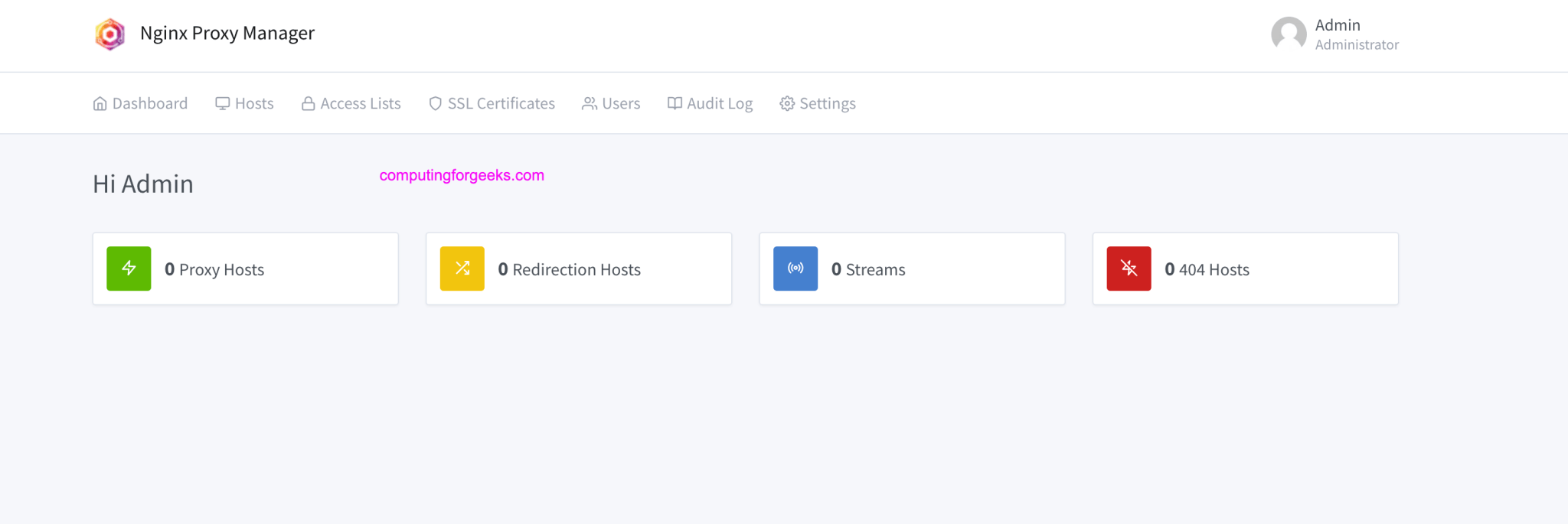
Task: Click the Nginx Proxy Manager logo icon
Action: [x=110, y=34]
